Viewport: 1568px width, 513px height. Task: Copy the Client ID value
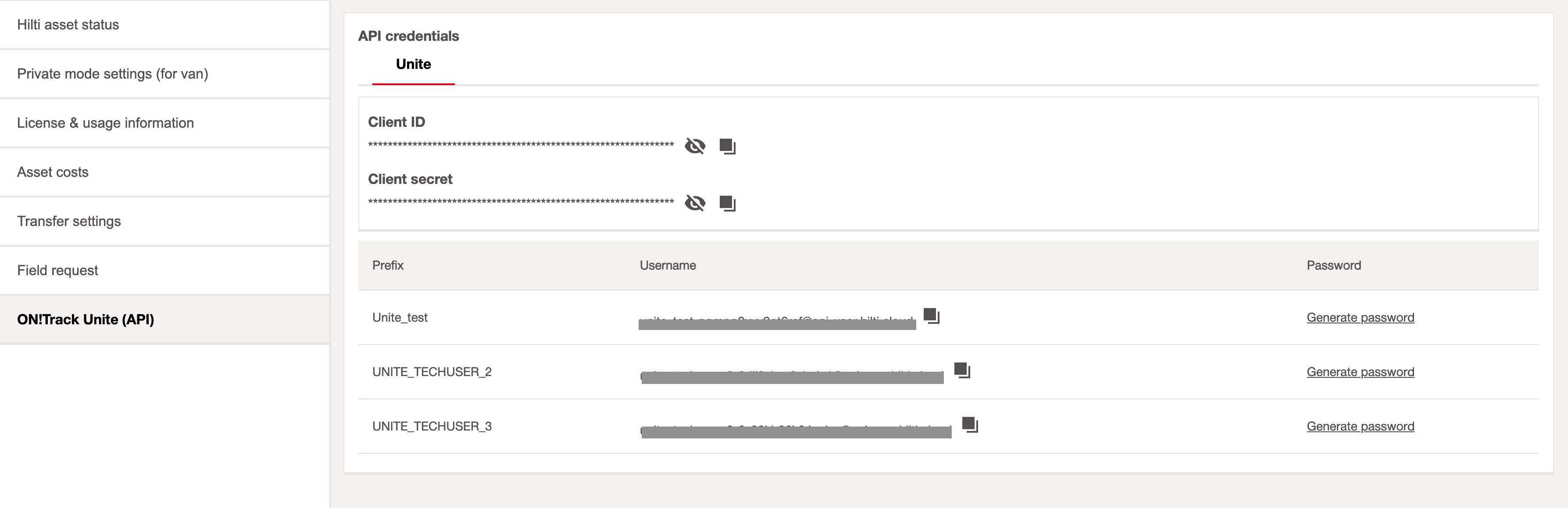727,146
